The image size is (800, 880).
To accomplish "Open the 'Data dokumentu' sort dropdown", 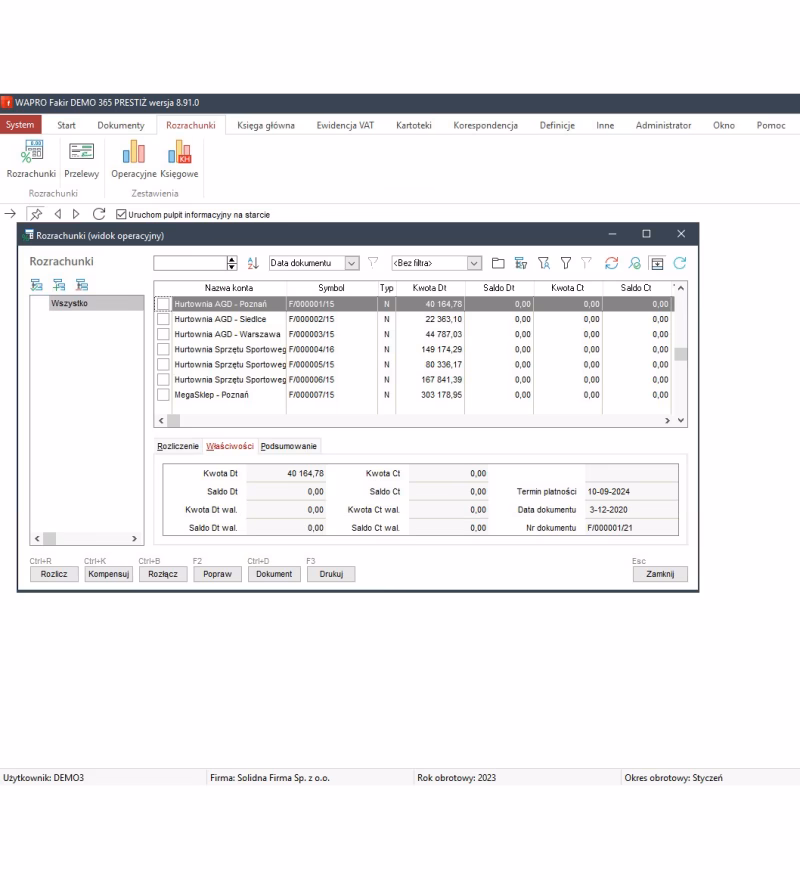I will click(x=351, y=262).
